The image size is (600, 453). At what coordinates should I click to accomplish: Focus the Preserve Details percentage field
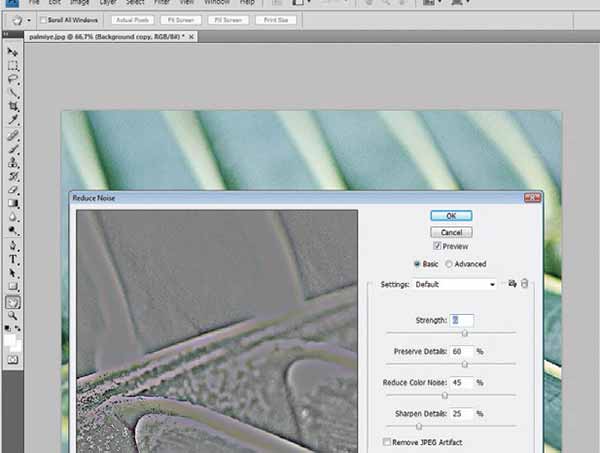tap(462, 351)
